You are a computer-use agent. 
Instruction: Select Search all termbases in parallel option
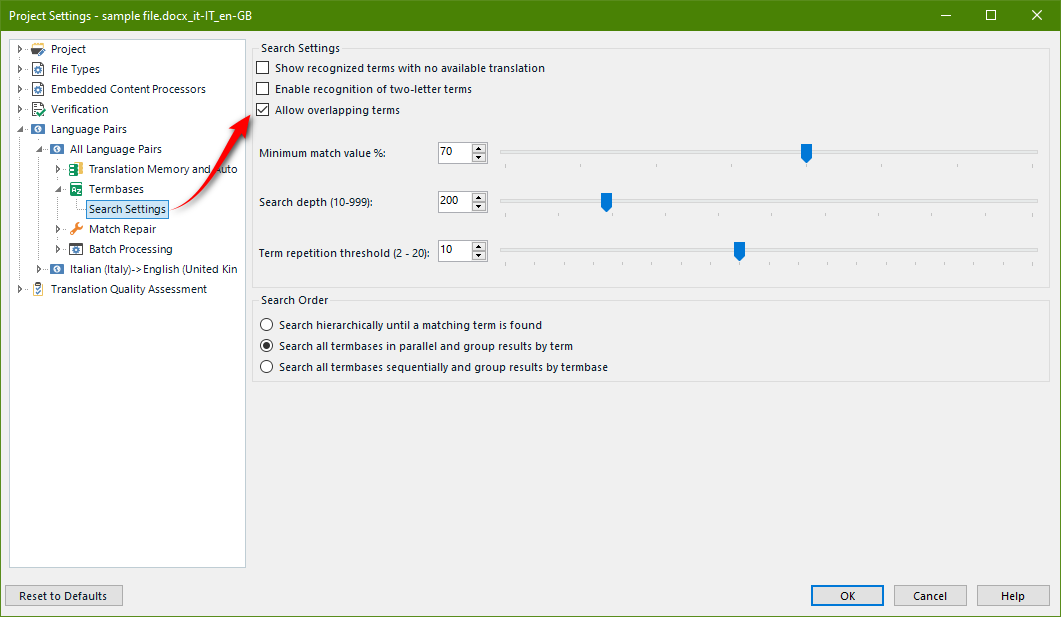[267, 346]
